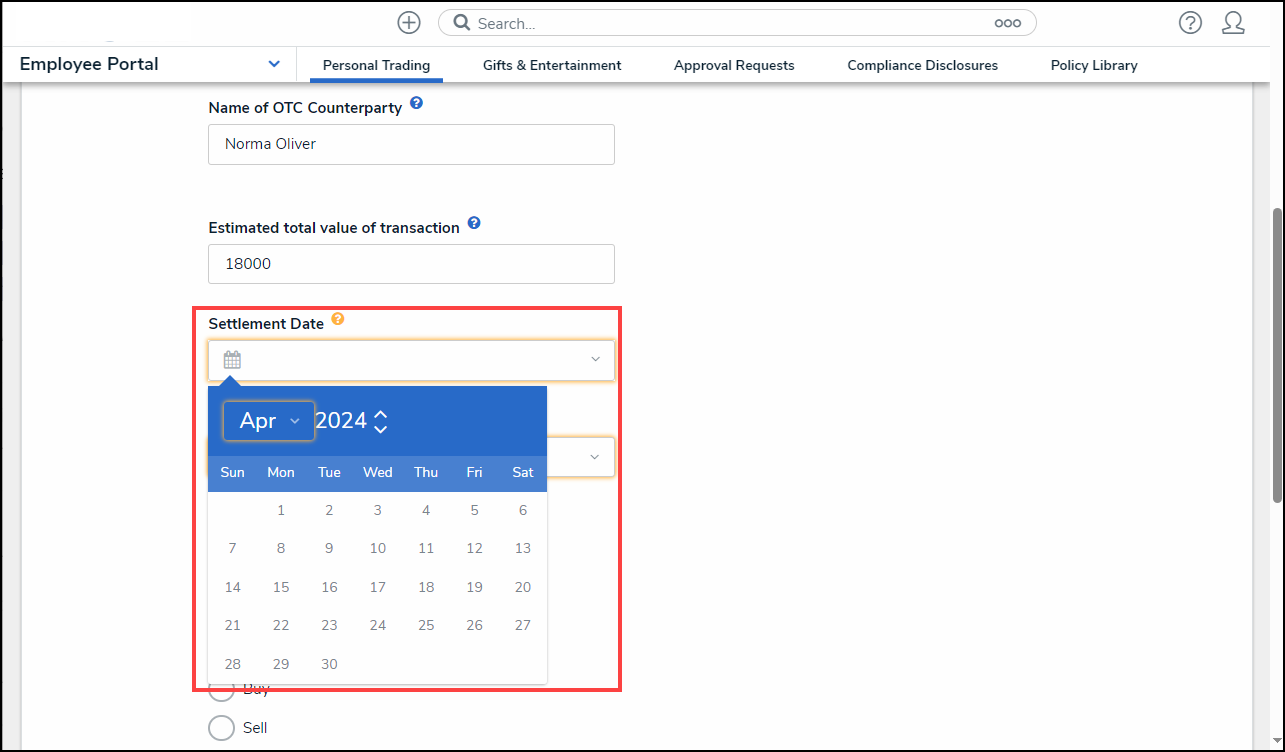This screenshot has width=1285, height=752.
Task: Open the help question mark icon
Action: (x=1189, y=23)
